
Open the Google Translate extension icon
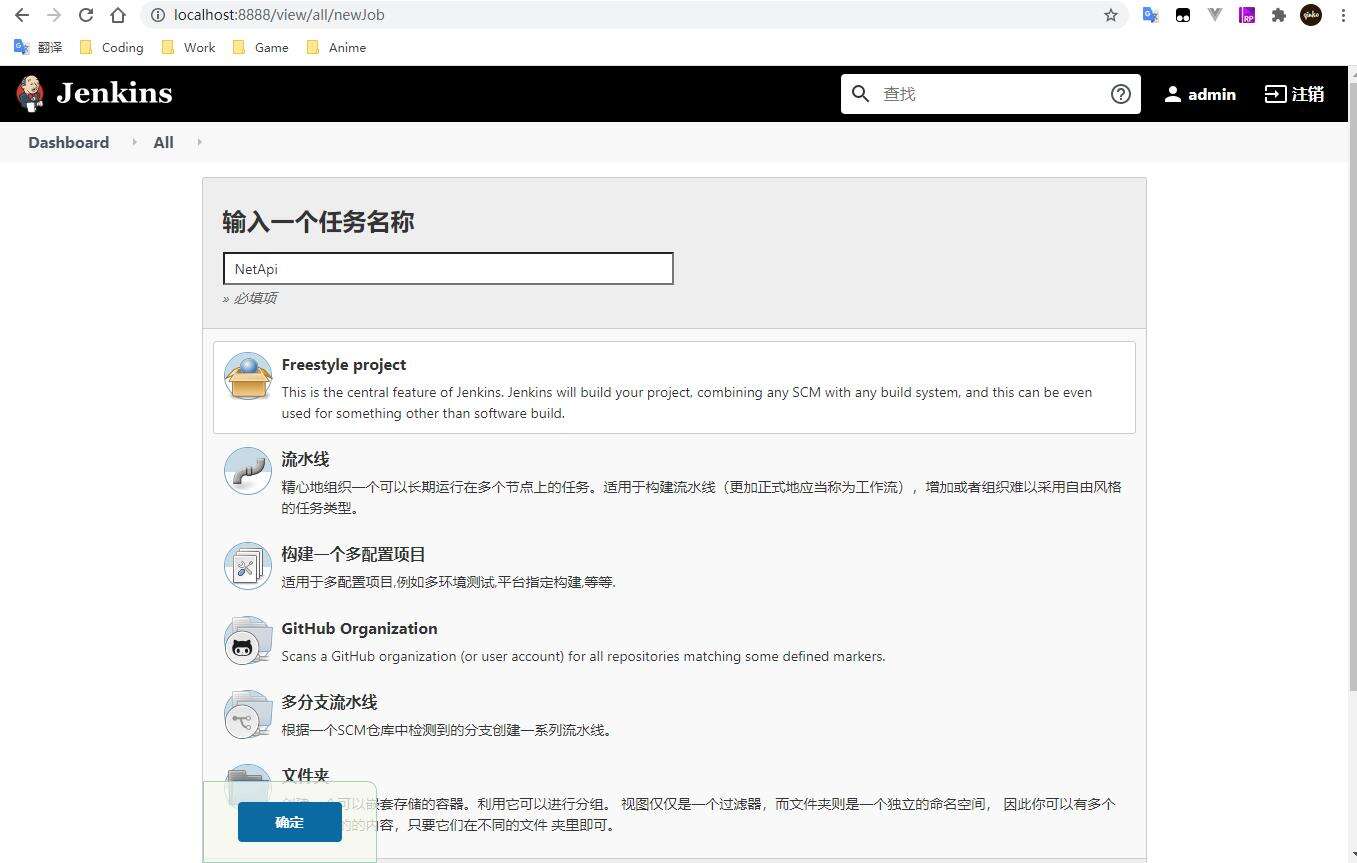pyautogui.click(x=1151, y=15)
